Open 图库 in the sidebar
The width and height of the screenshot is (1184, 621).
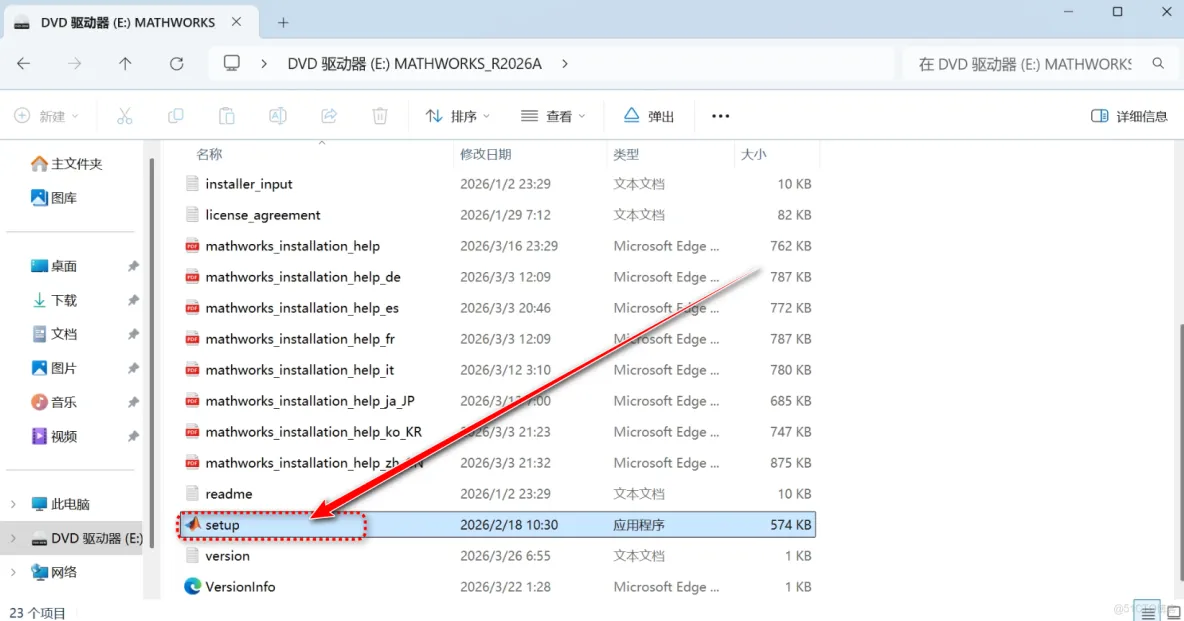[54, 198]
